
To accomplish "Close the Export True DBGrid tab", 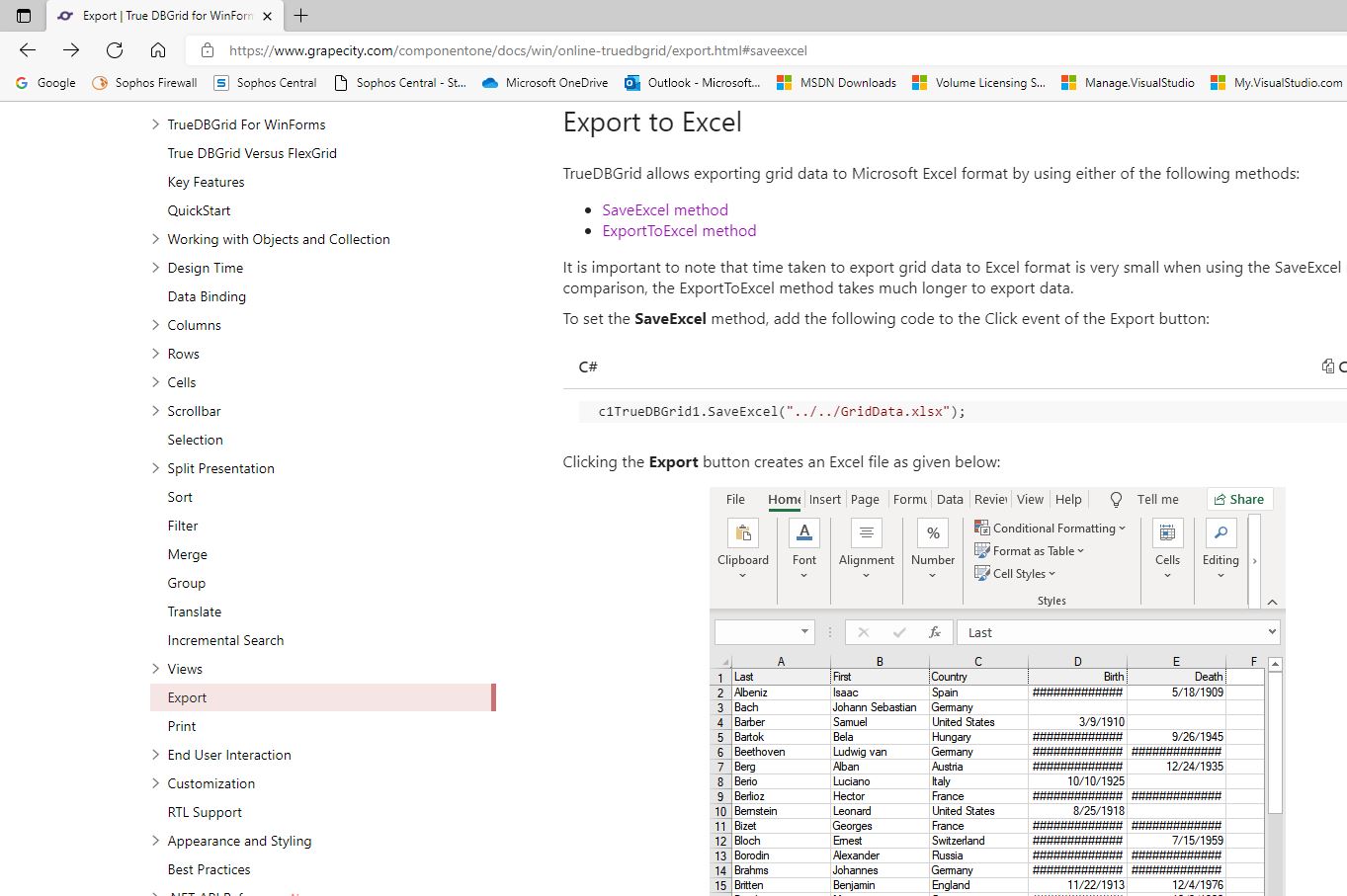I will [267, 16].
